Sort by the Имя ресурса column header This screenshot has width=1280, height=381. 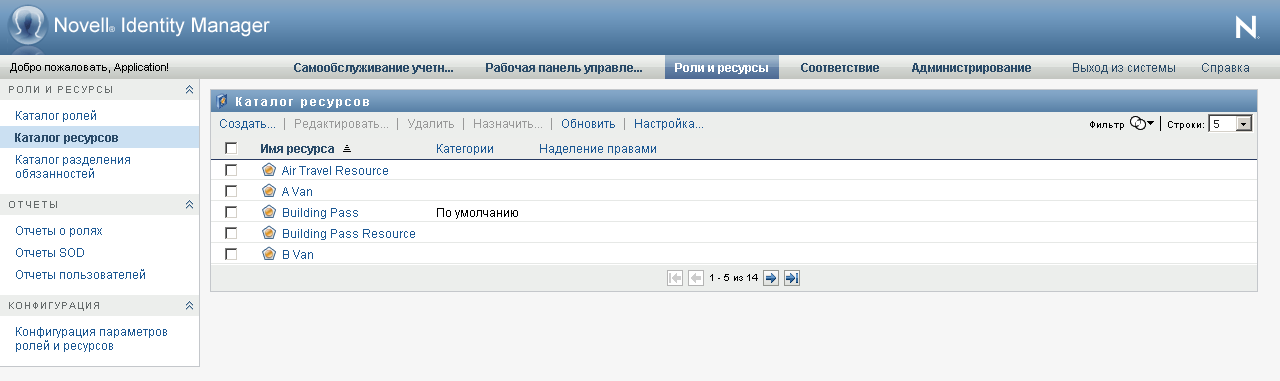pos(297,149)
